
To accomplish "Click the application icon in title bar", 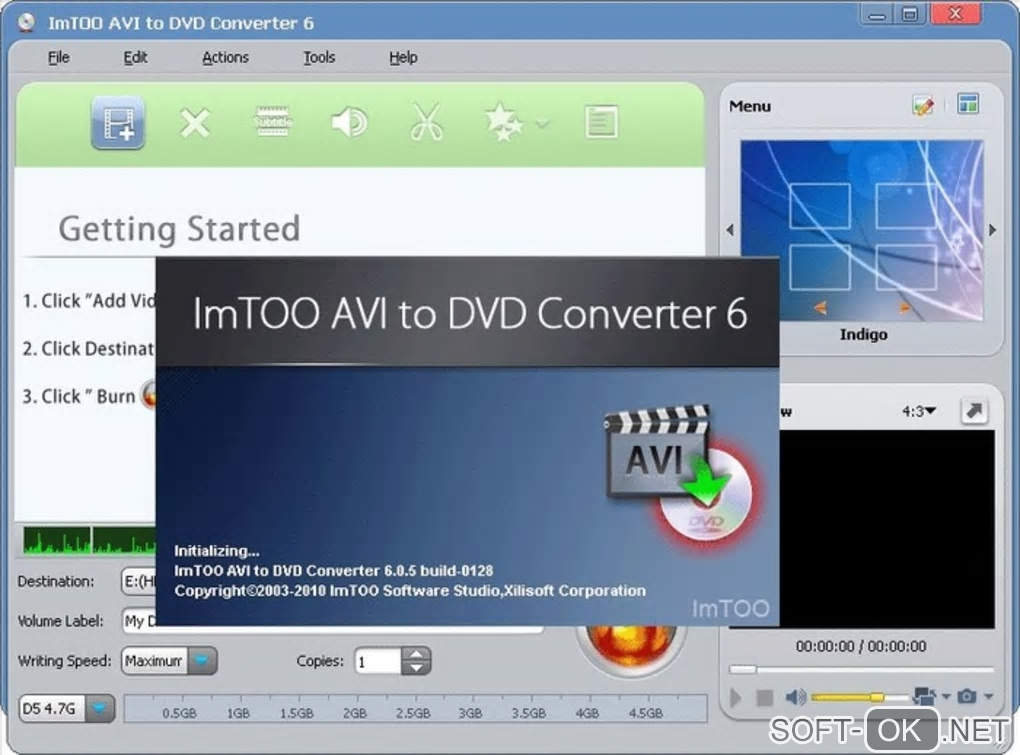I will pos(26,22).
